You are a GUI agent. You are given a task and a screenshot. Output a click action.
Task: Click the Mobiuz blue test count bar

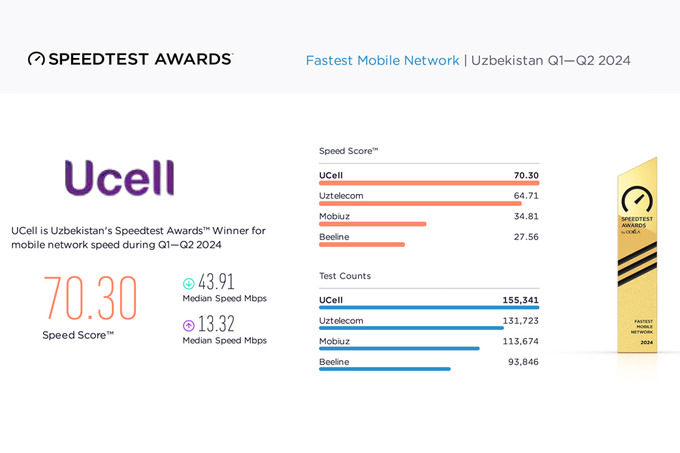tap(399, 348)
